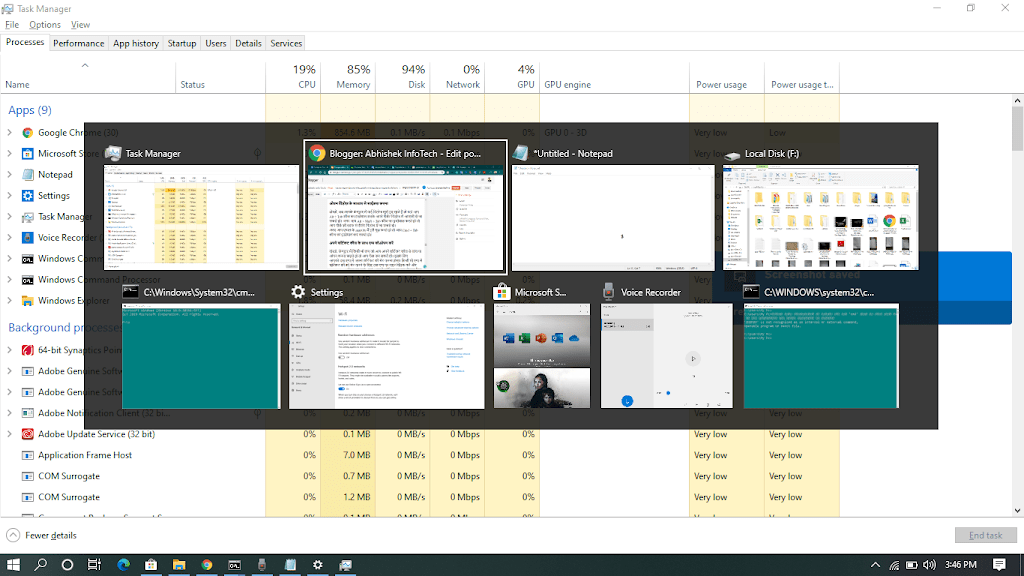Click the Notepad icon in the process list
Image resolution: width=1024 pixels, height=576 pixels.
(x=27, y=175)
